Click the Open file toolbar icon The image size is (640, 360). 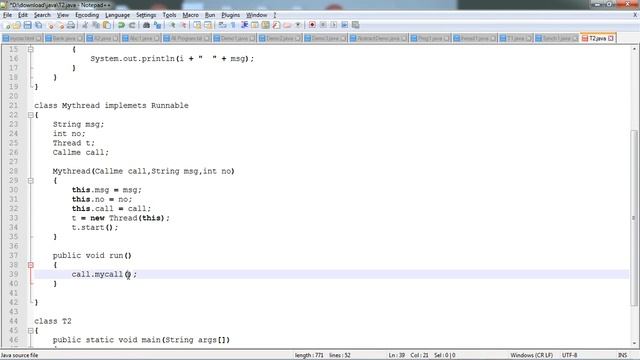pyautogui.click(x=17, y=25)
